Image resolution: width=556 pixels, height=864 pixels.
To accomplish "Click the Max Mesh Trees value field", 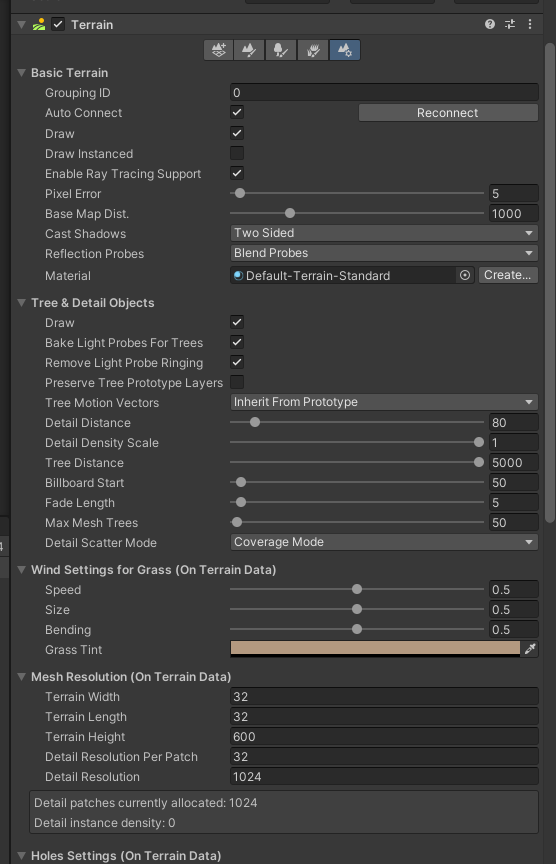I will point(514,522).
